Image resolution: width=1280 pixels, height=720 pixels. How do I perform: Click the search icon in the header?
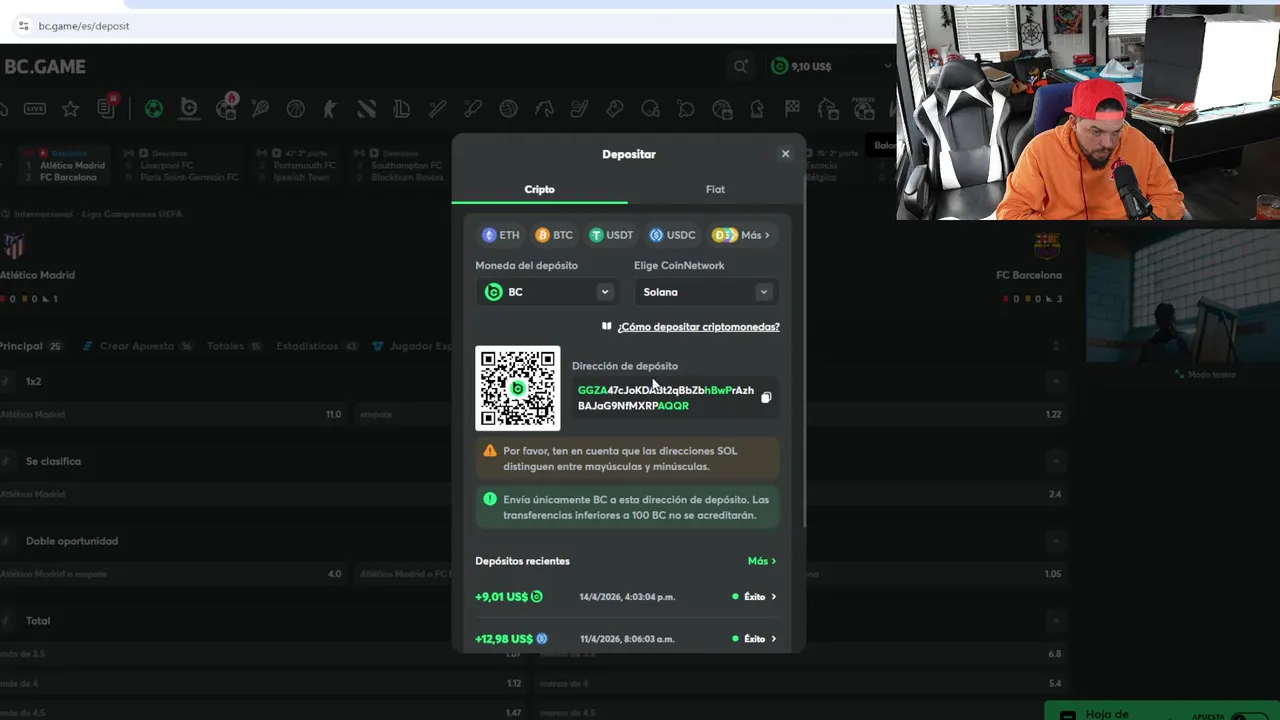click(741, 66)
